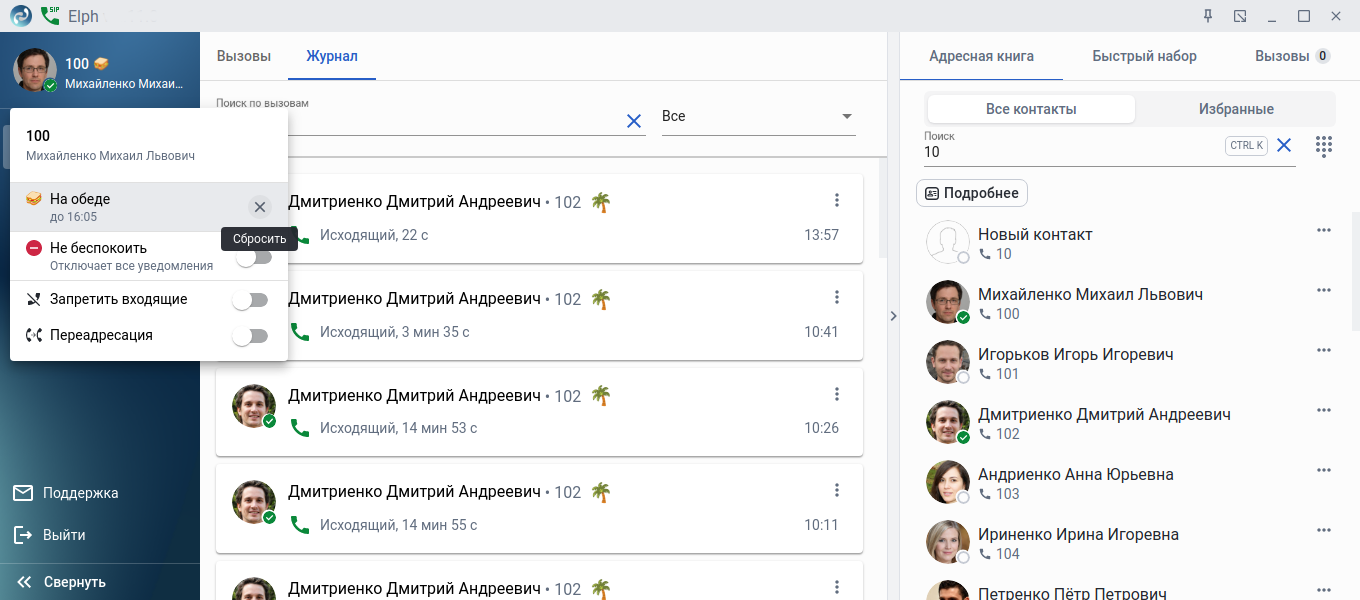
Task: Clear the contact search text
Action: [x=1284, y=146]
